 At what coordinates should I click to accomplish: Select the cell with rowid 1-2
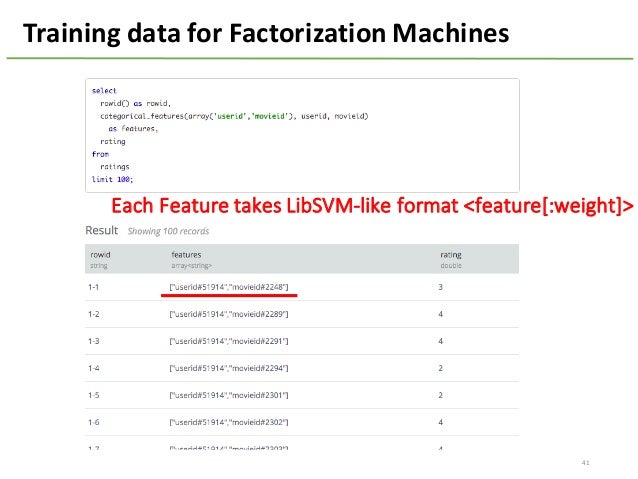(94, 314)
